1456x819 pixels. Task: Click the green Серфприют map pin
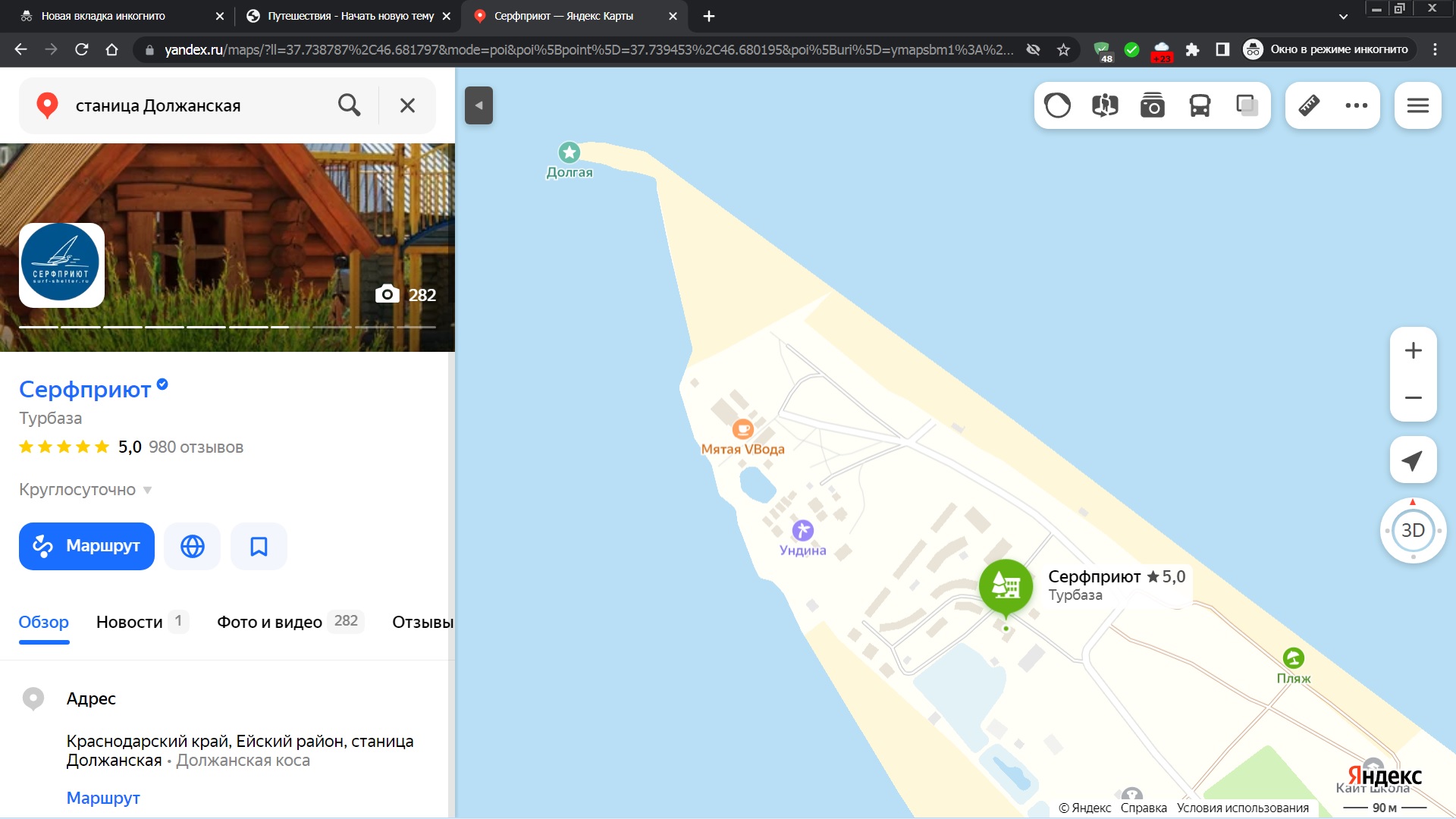[x=1006, y=587]
